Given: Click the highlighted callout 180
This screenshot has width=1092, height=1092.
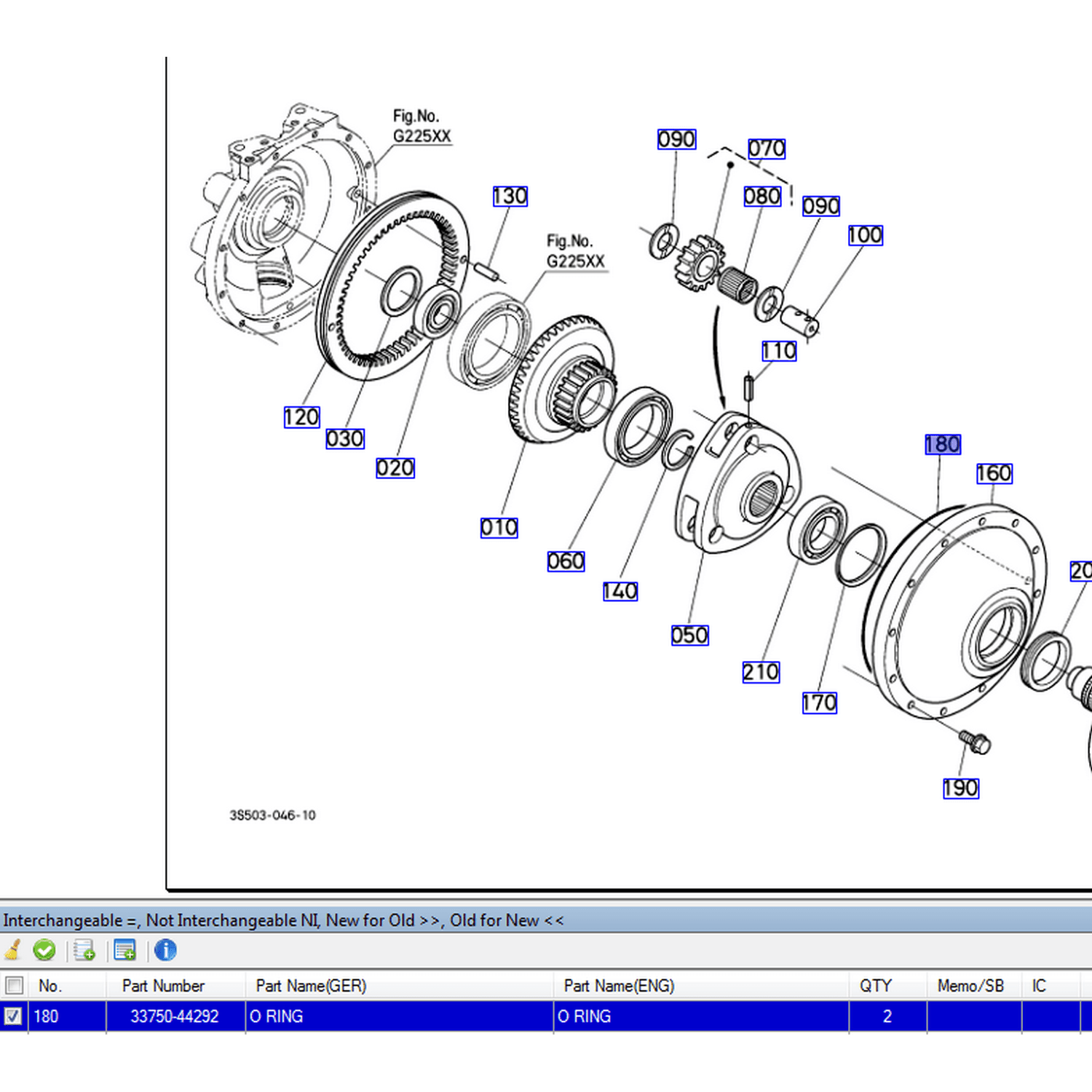Looking at the screenshot, I should click(x=943, y=444).
